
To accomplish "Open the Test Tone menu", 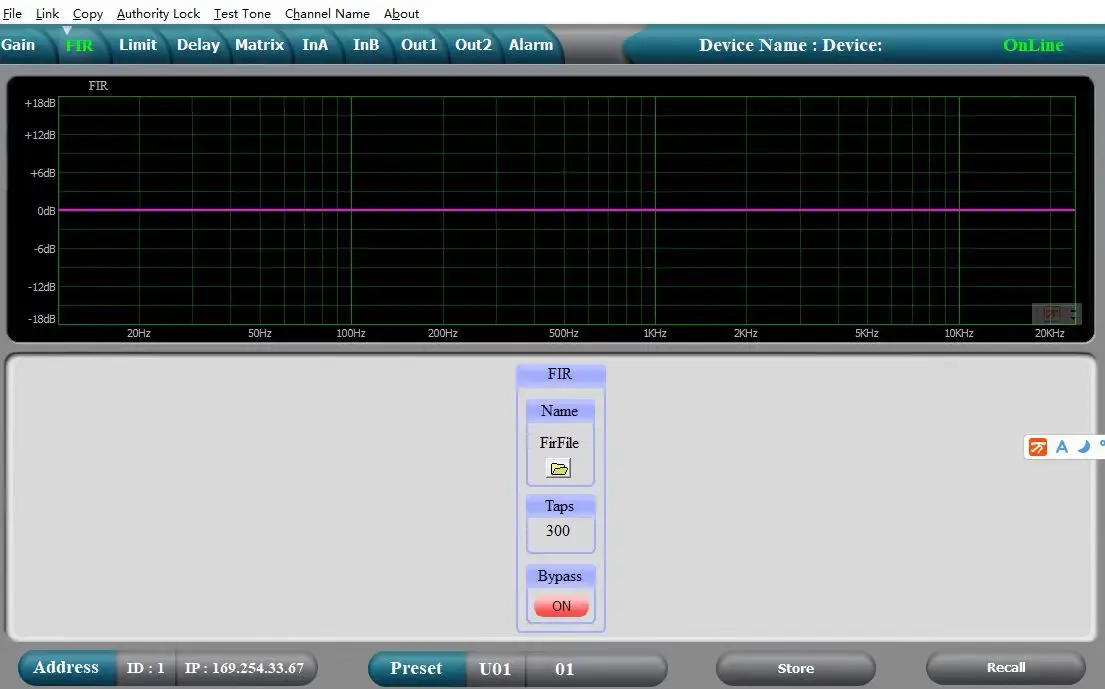I will [x=242, y=14].
